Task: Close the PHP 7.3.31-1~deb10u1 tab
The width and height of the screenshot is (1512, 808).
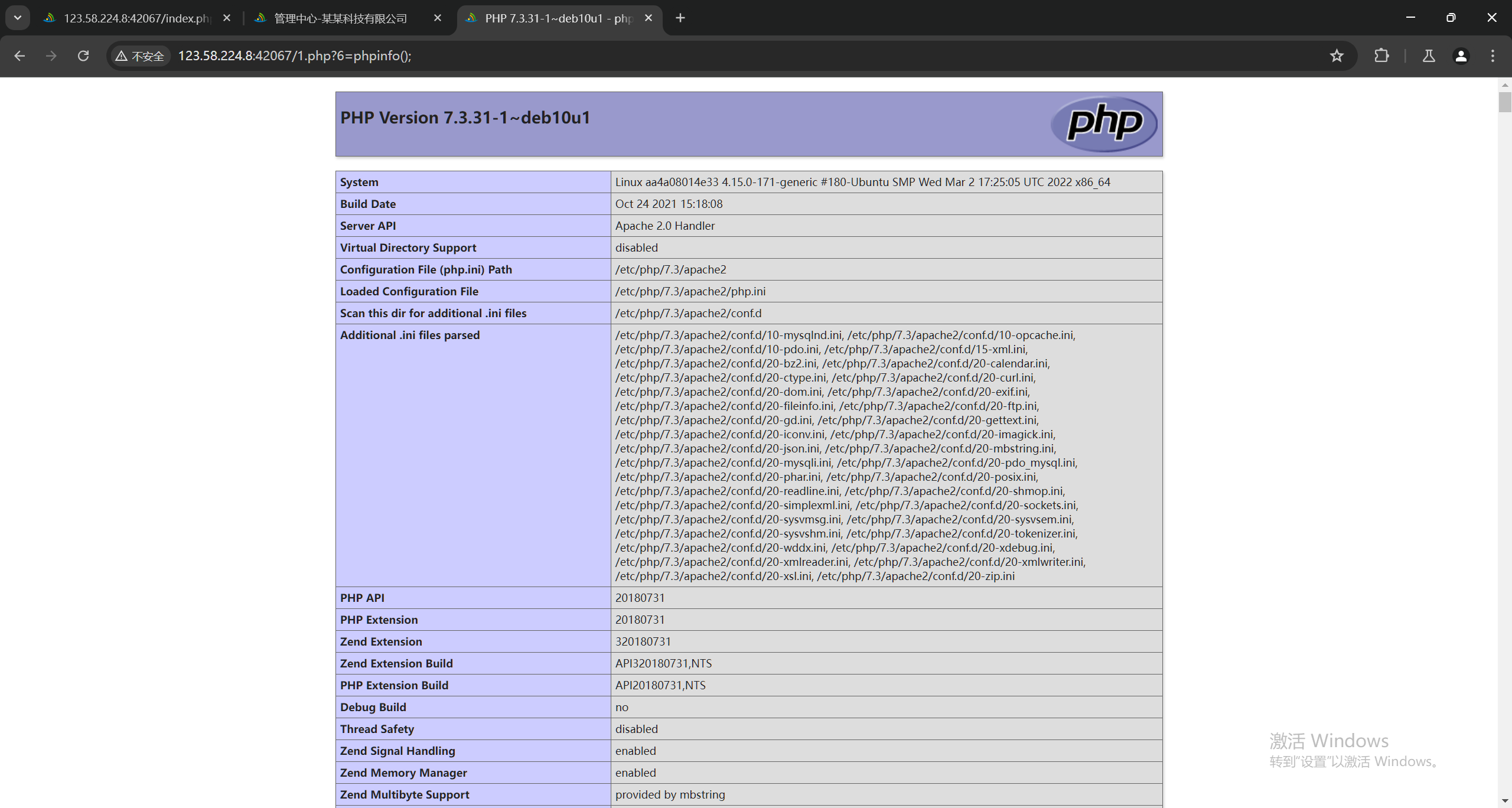Action: (649, 18)
